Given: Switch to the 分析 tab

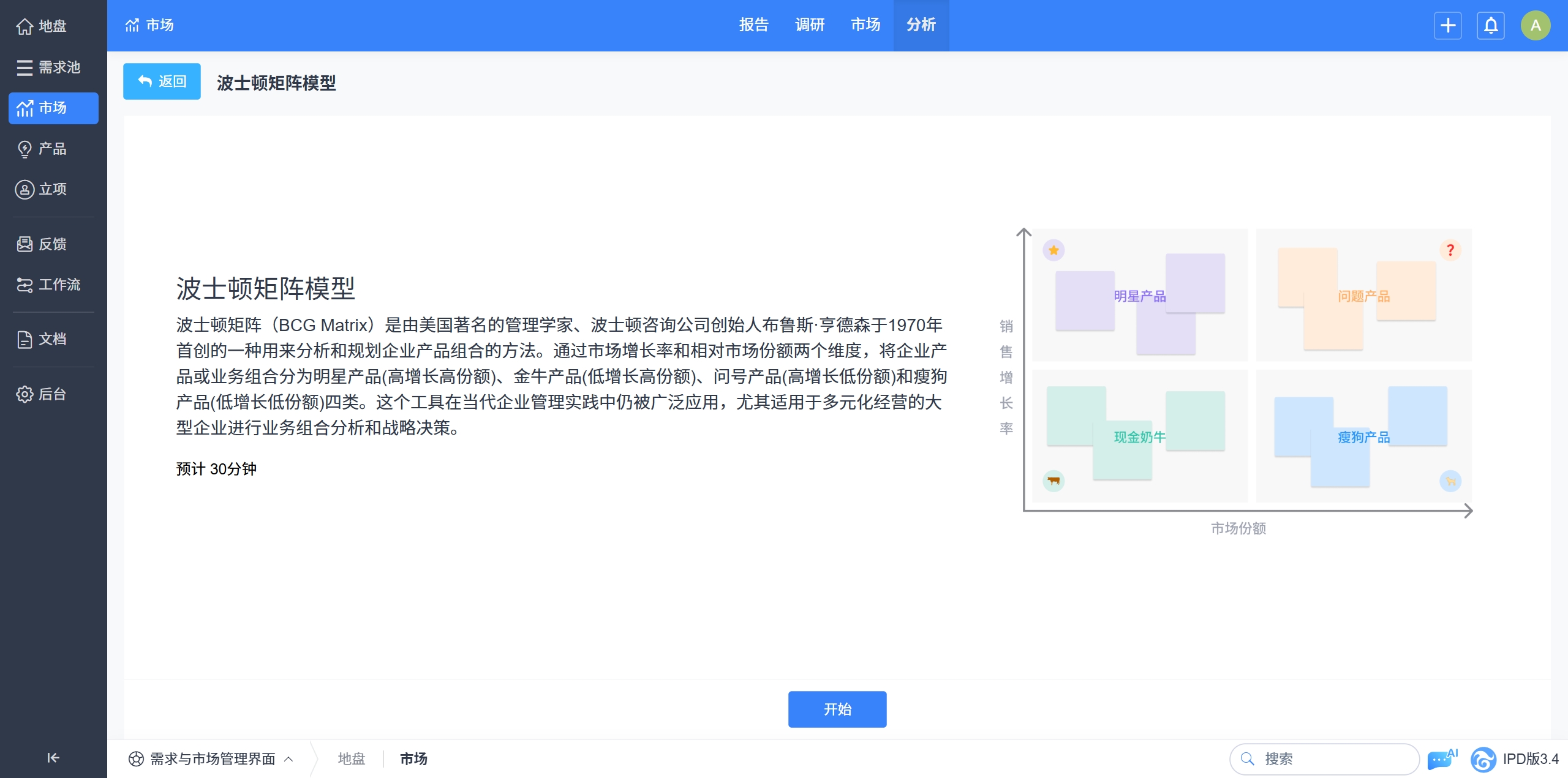Looking at the screenshot, I should click(x=921, y=25).
